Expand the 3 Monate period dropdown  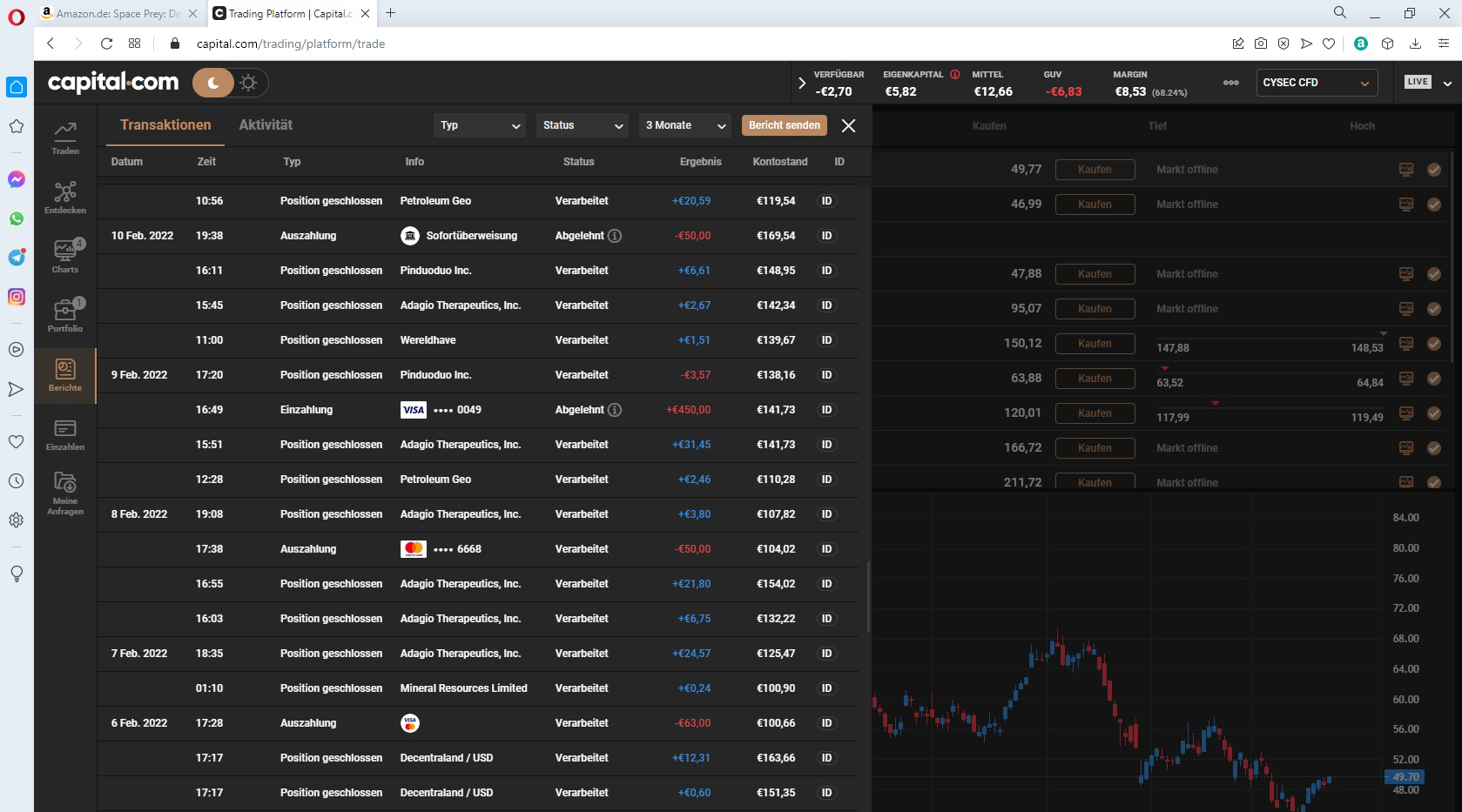click(x=685, y=125)
